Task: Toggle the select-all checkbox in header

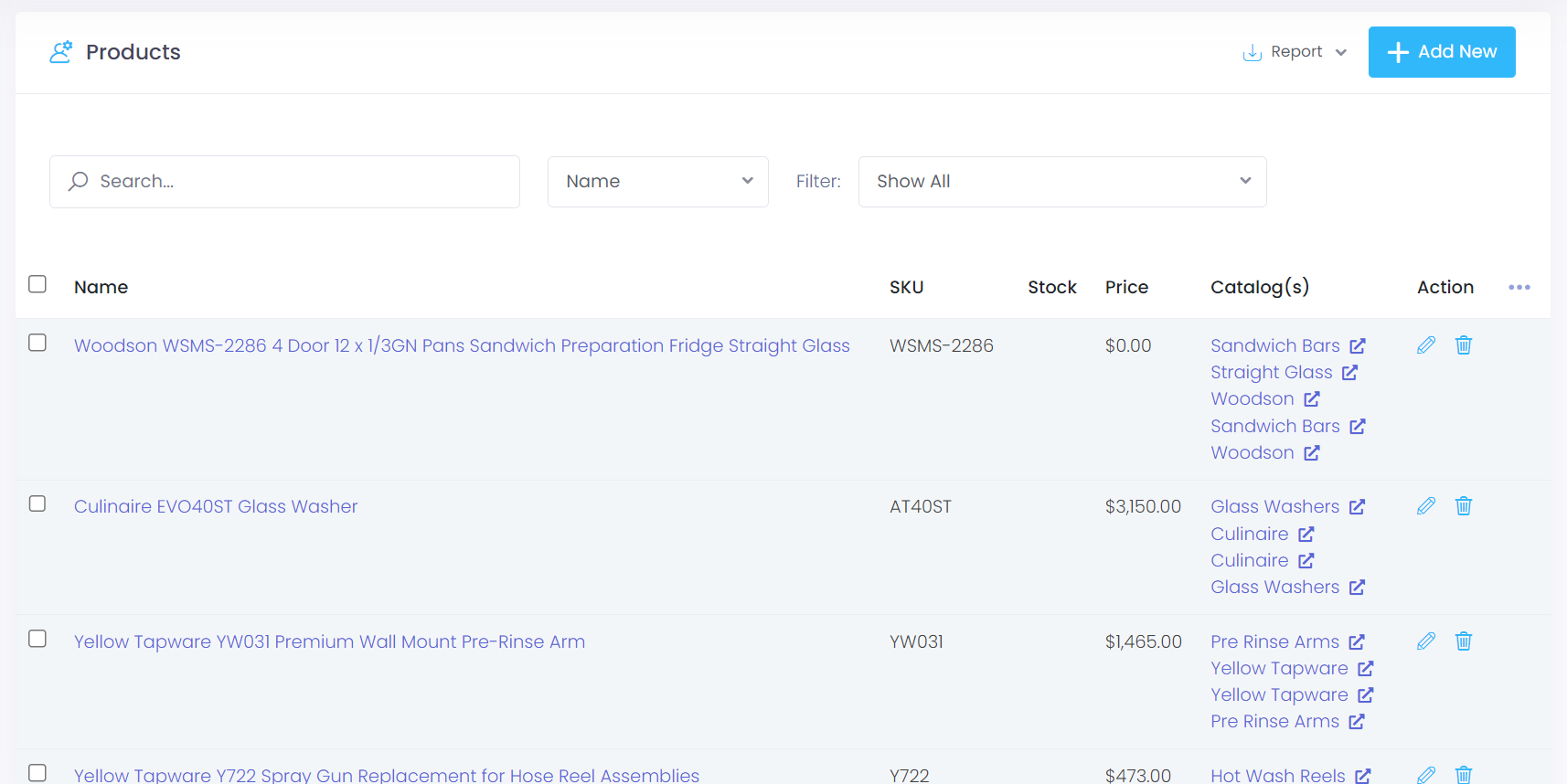Action: (x=37, y=284)
